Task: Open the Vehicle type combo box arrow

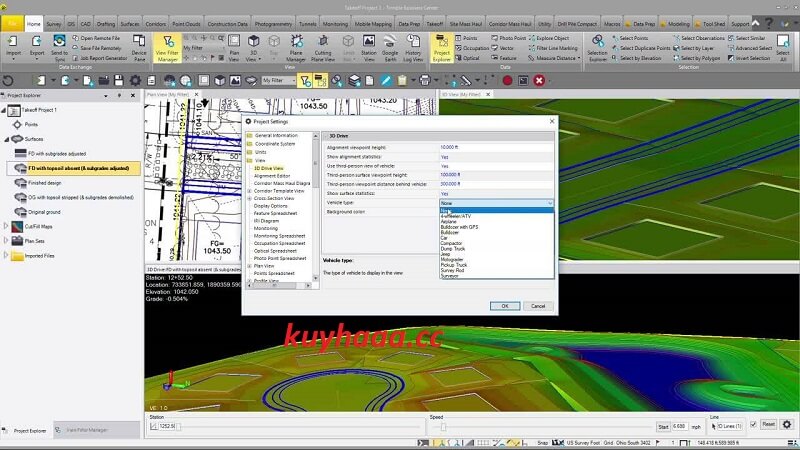Action: click(x=549, y=203)
